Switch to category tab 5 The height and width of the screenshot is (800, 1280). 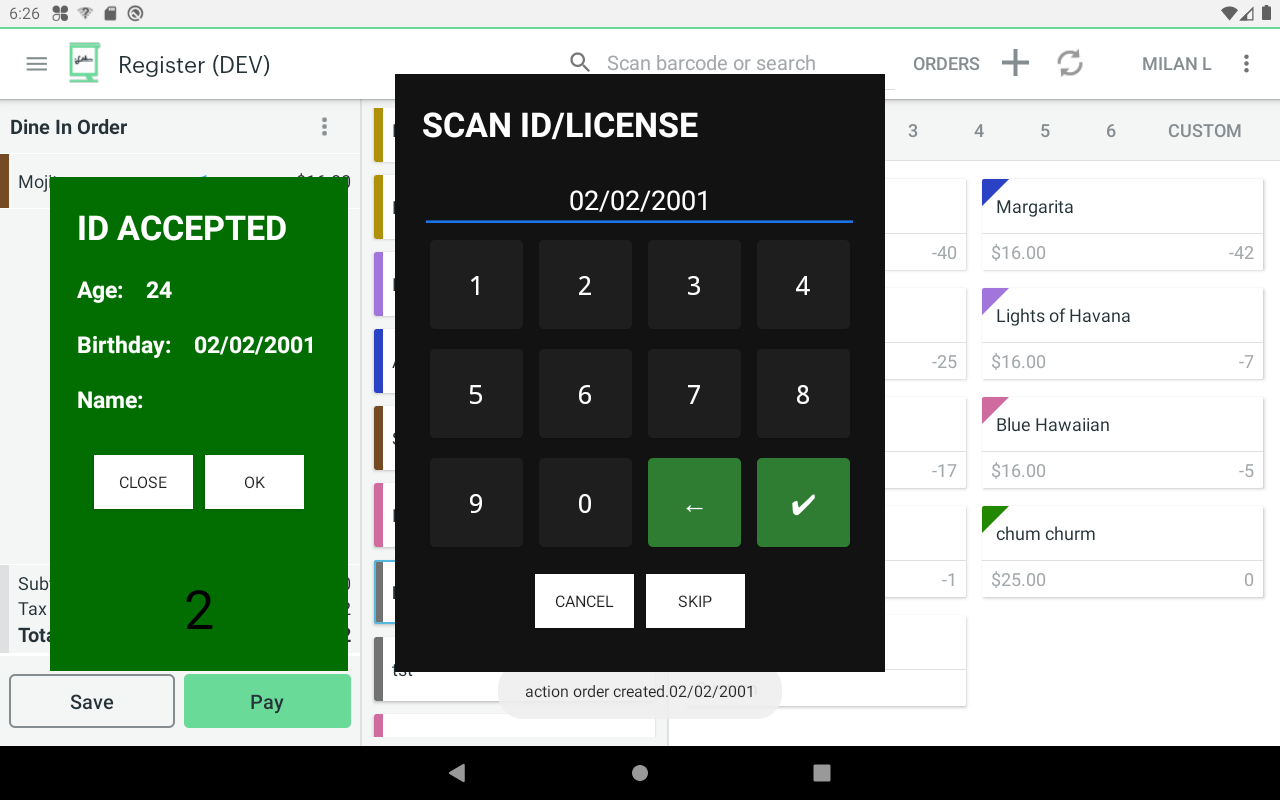coord(1045,131)
